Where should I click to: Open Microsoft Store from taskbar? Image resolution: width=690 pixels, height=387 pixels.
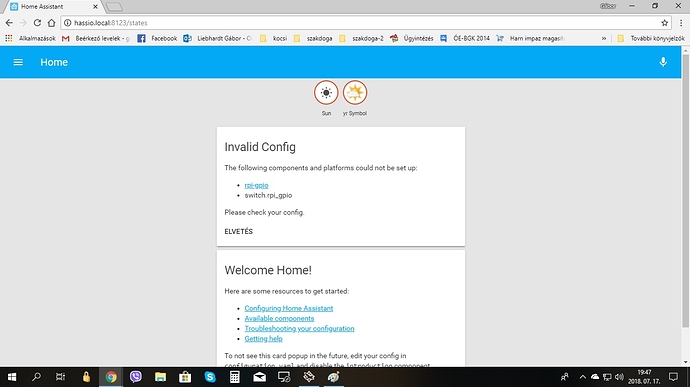click(185, 377)
